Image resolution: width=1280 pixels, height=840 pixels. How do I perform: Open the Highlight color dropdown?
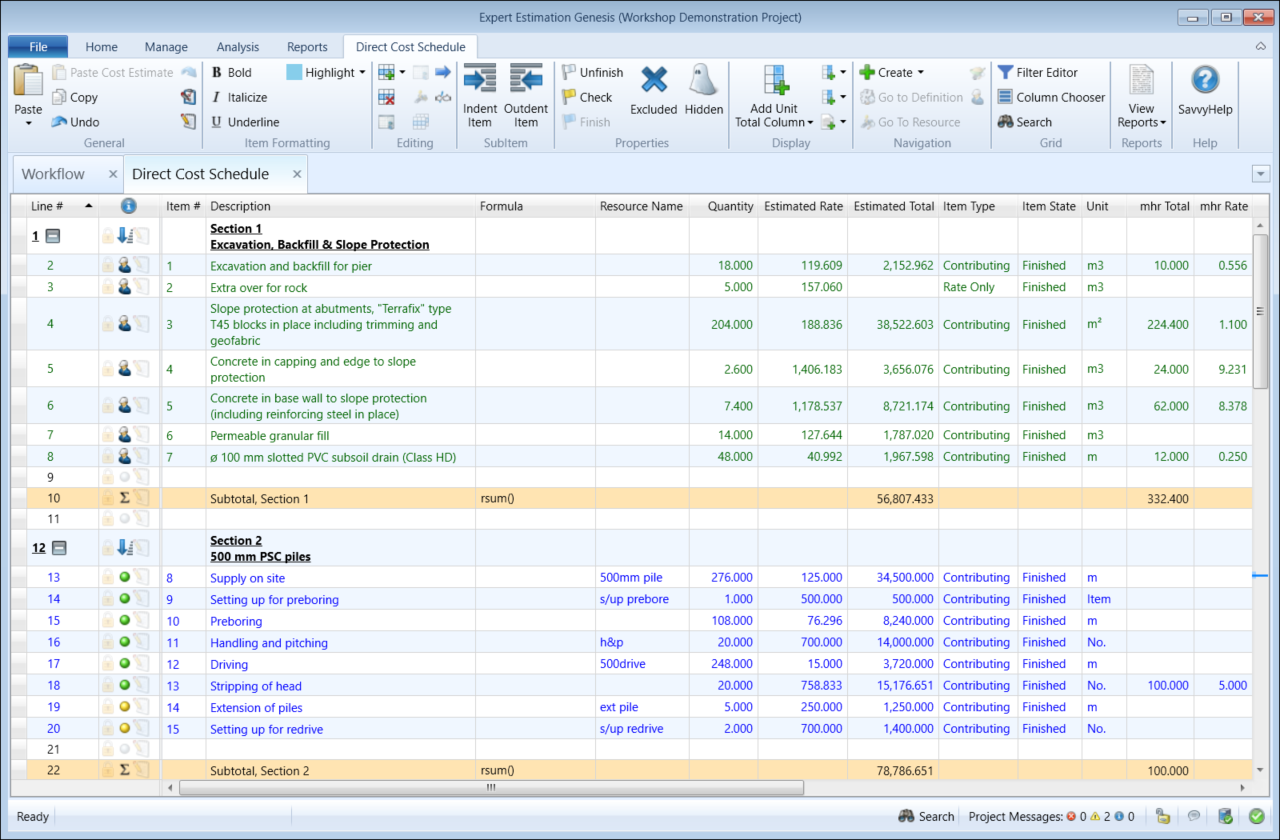pos(362,72)
